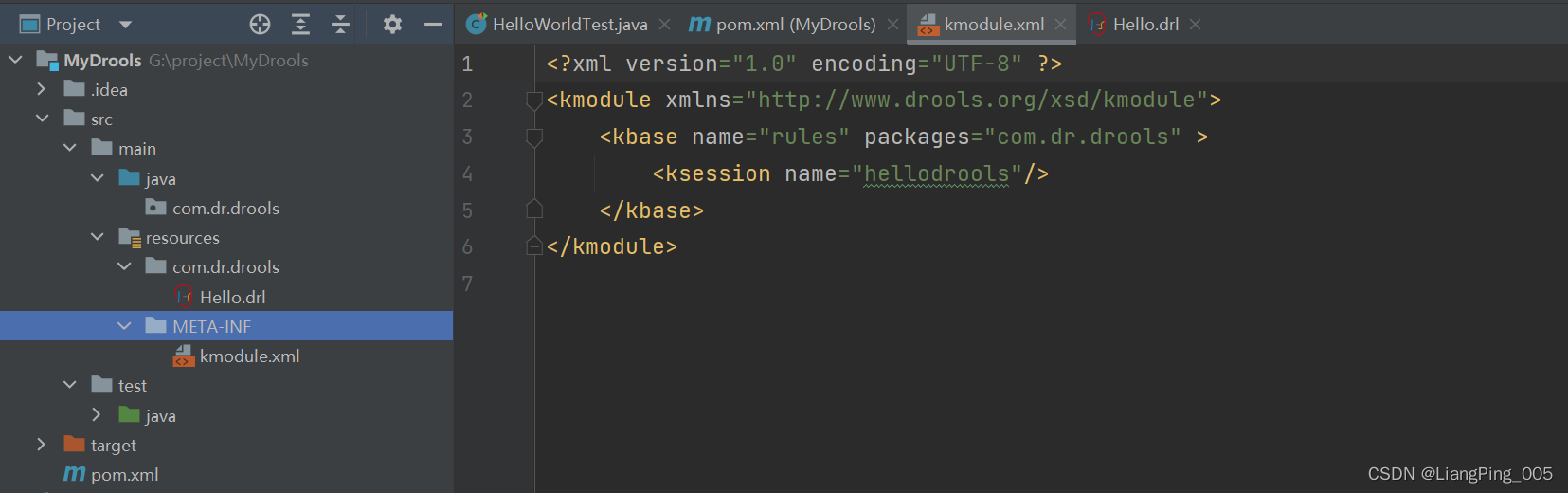Select the resources folder
This screenshot has height=493, width=1568.
pyautogui.click(x=183, y=238)
